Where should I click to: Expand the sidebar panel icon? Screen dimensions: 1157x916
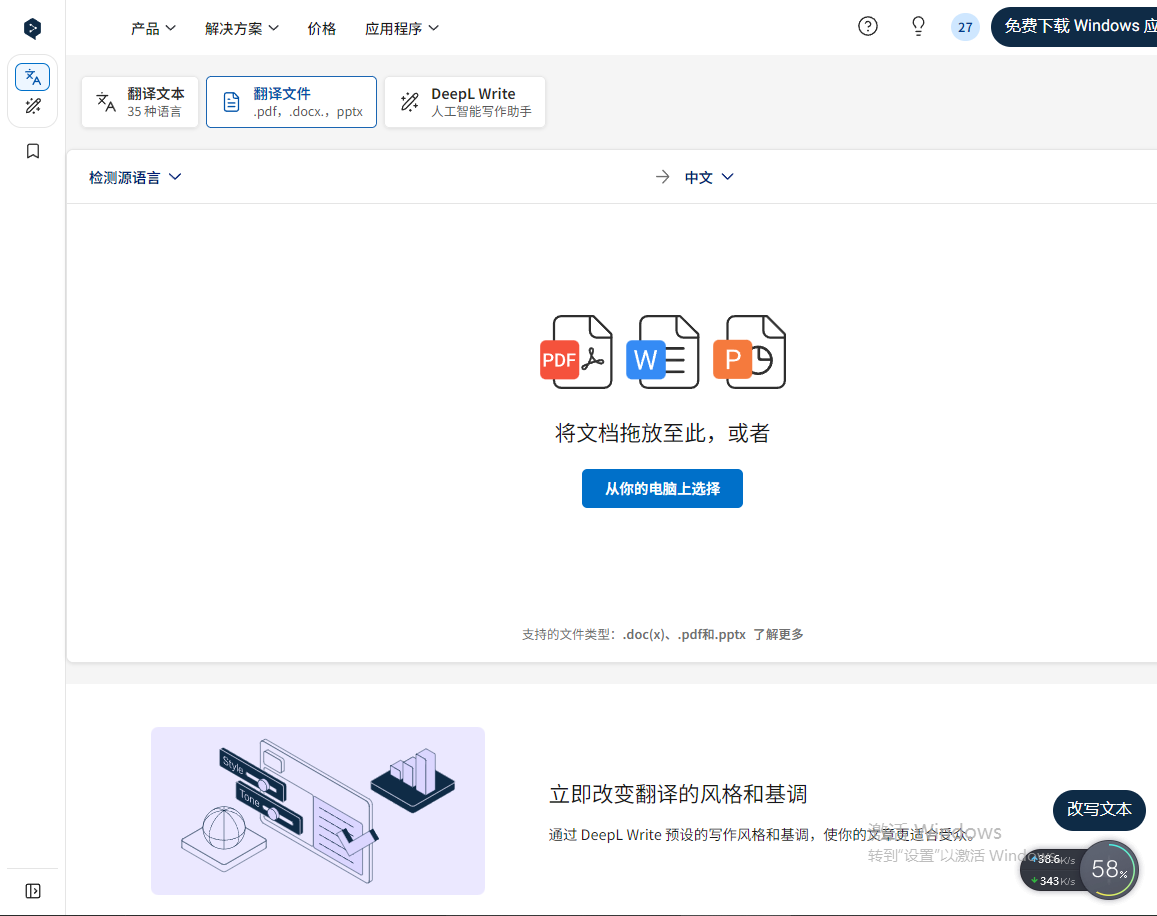point(32,891)
